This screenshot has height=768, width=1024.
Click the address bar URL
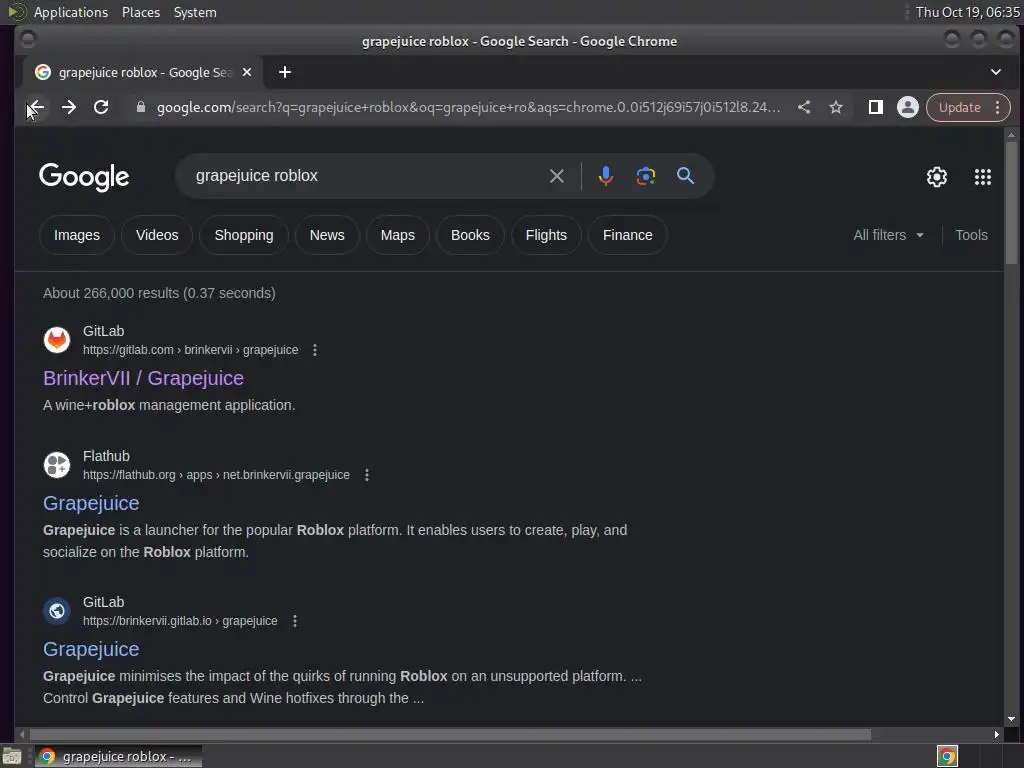(468, 107)
